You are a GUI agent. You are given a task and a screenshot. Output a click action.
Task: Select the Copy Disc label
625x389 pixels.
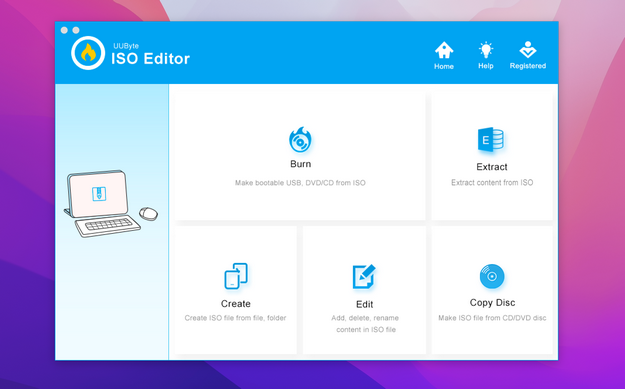pos(492,303)
